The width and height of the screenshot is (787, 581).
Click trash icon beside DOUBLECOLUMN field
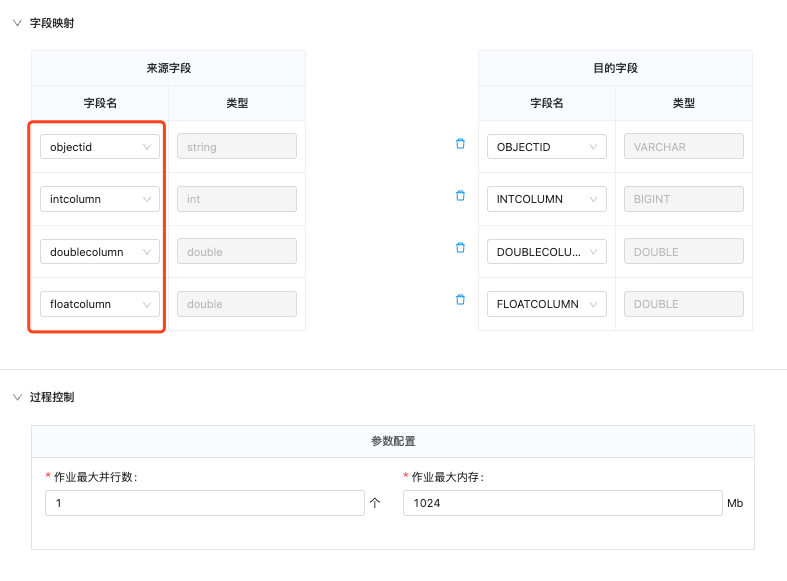(x=460, y=248)
